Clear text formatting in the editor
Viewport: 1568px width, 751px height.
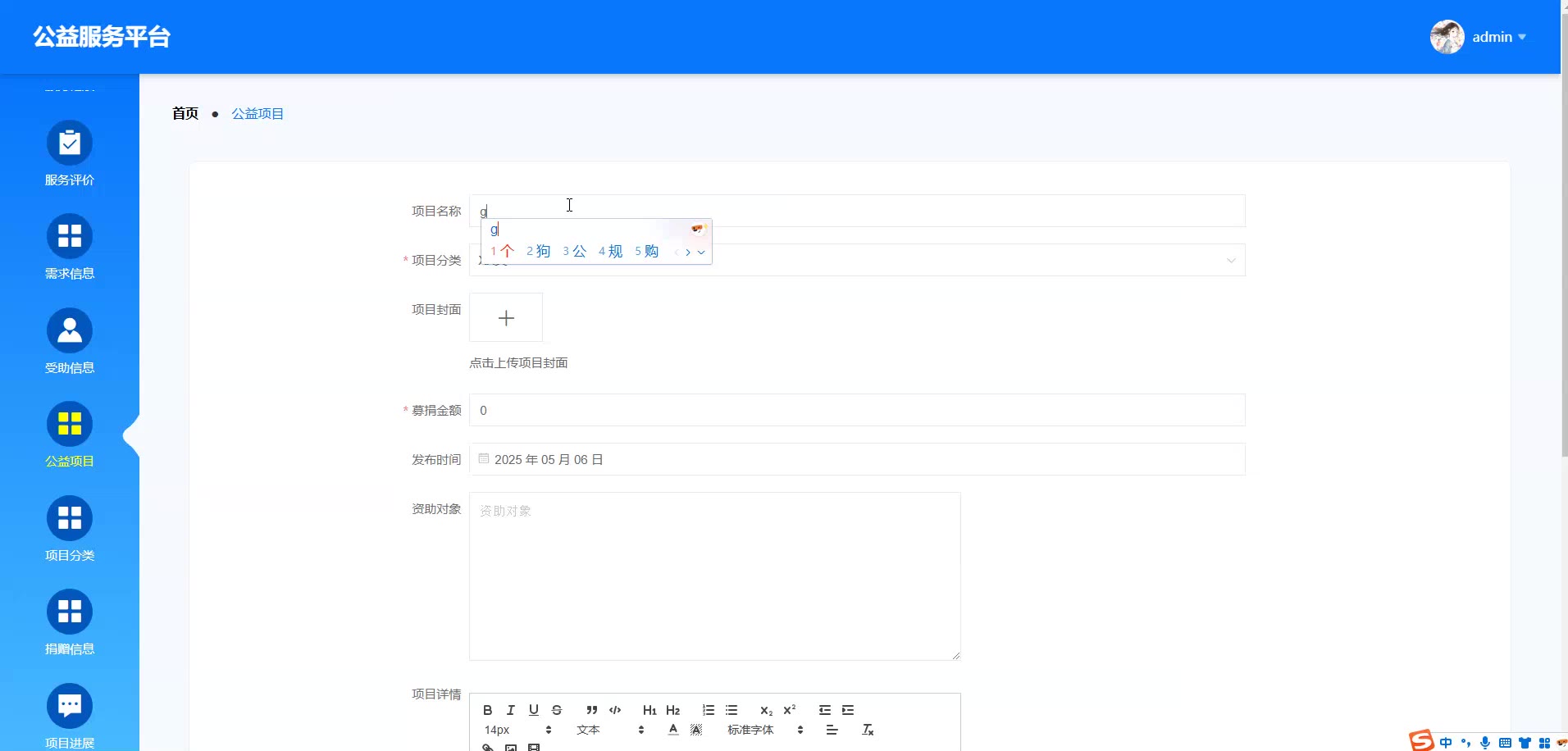868,730
